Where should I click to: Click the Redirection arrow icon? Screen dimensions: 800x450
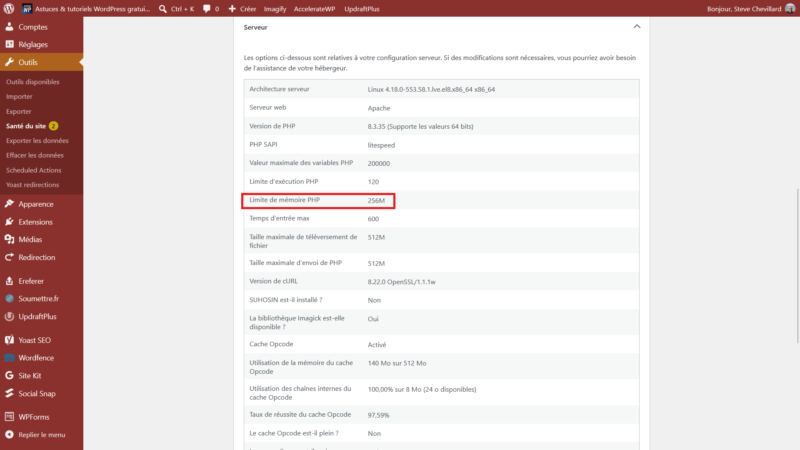(x=9, y=257)
